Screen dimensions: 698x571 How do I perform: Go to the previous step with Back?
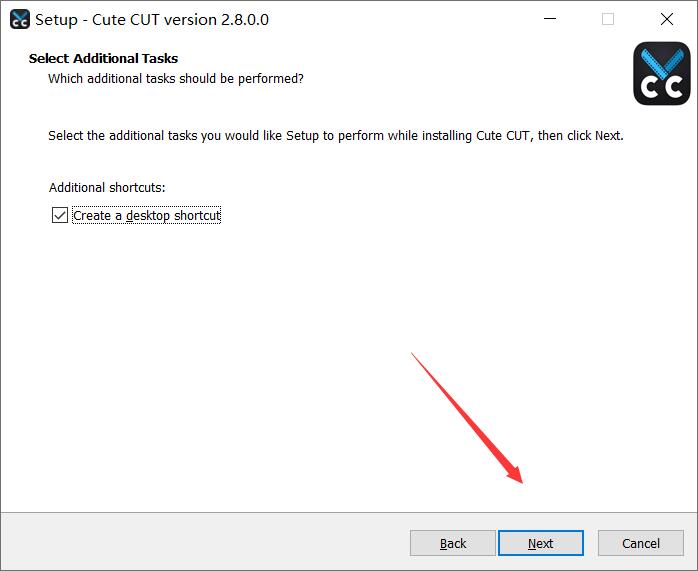tap(452, 543)
